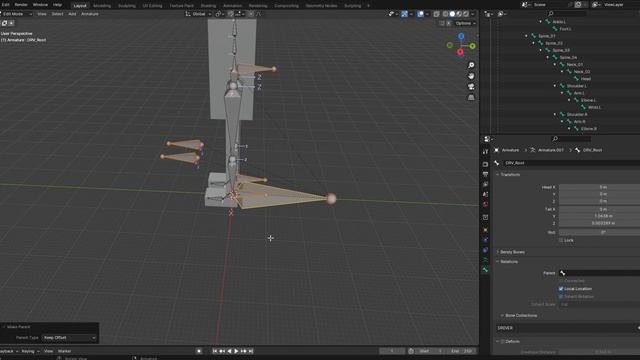Toggle viewport overlays button
The image size is (640, 360).
point(420,14)
